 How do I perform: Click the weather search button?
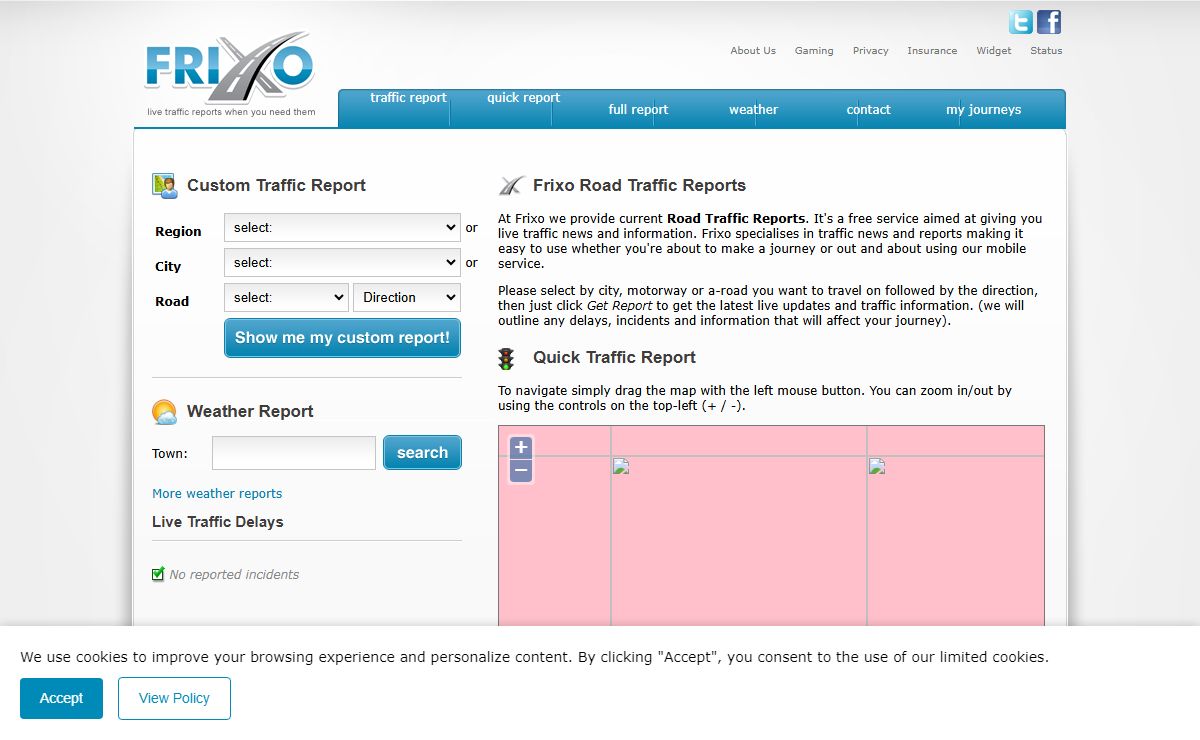pos(422,453)
